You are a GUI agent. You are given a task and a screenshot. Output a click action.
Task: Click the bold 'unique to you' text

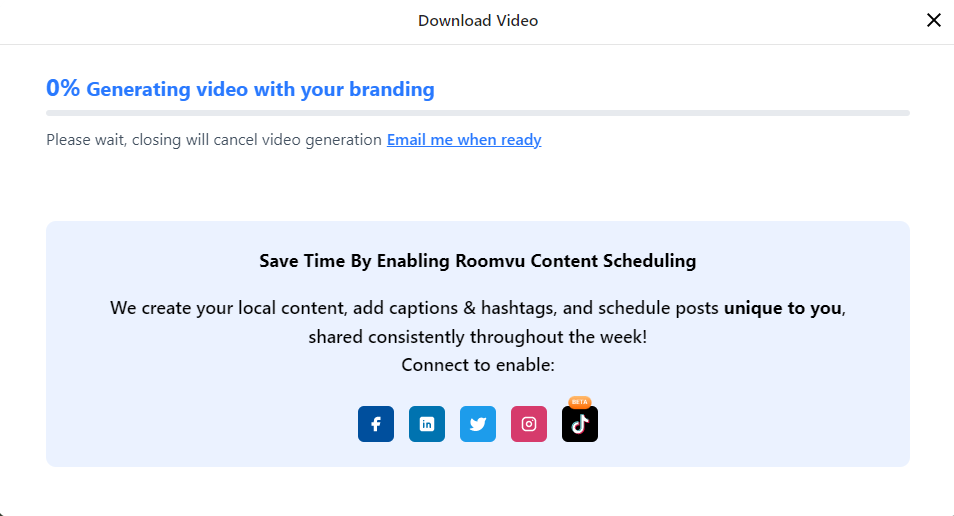(783, 308)
